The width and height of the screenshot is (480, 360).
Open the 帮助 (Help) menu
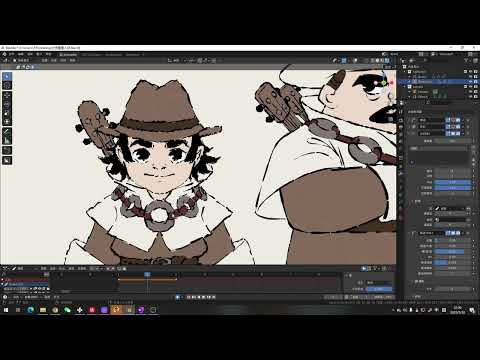[48, 54]
